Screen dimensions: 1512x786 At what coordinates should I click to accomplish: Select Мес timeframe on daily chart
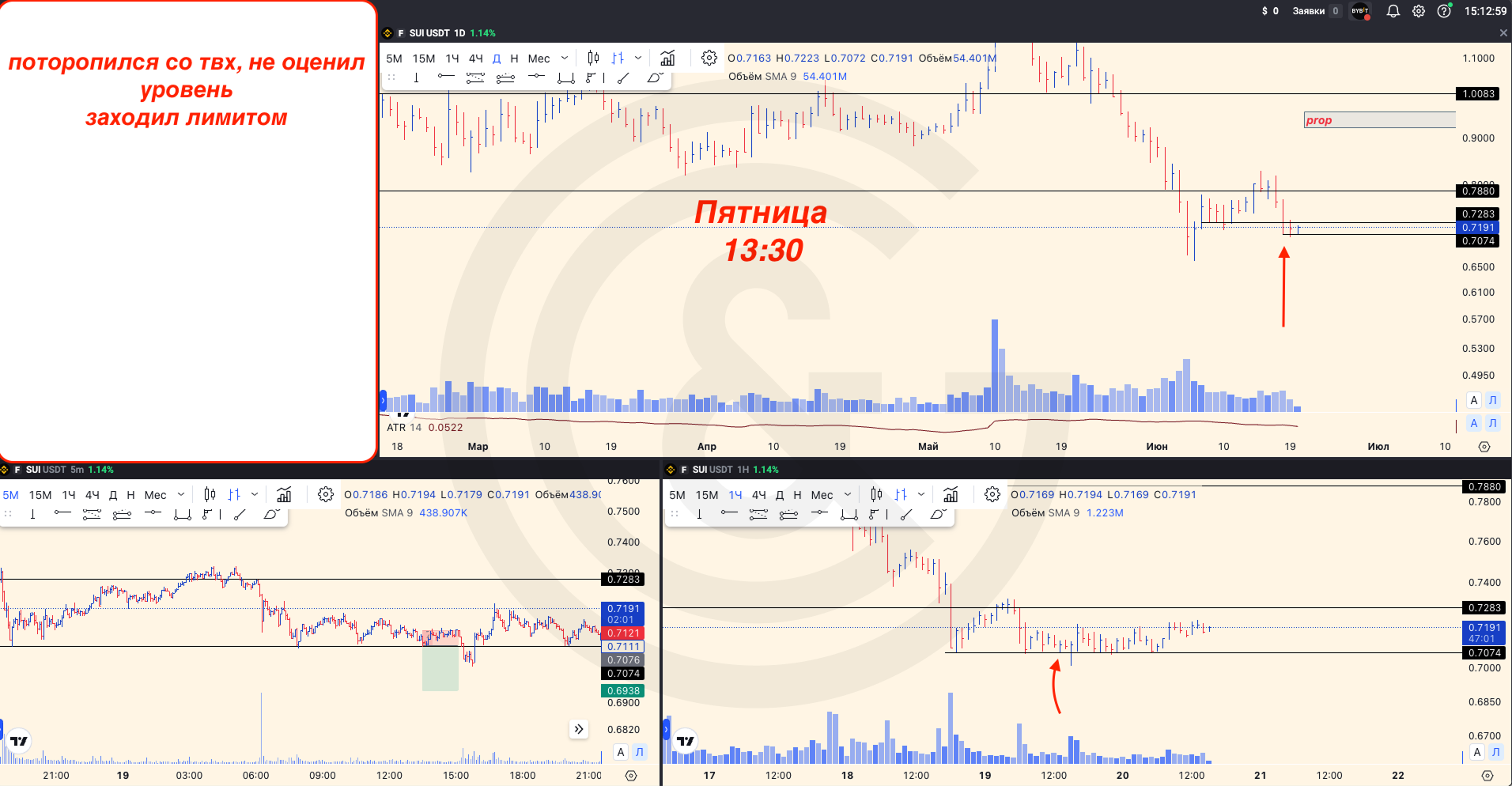click(539, 59)
